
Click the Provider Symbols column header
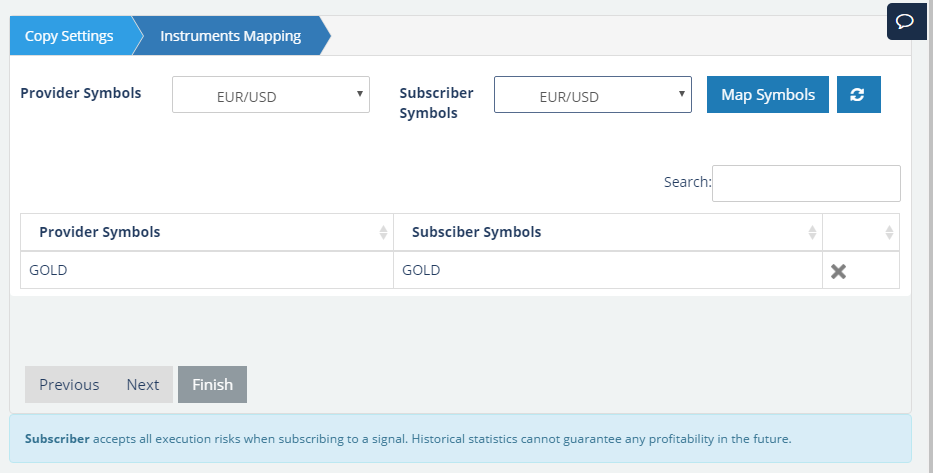point(207,232)
